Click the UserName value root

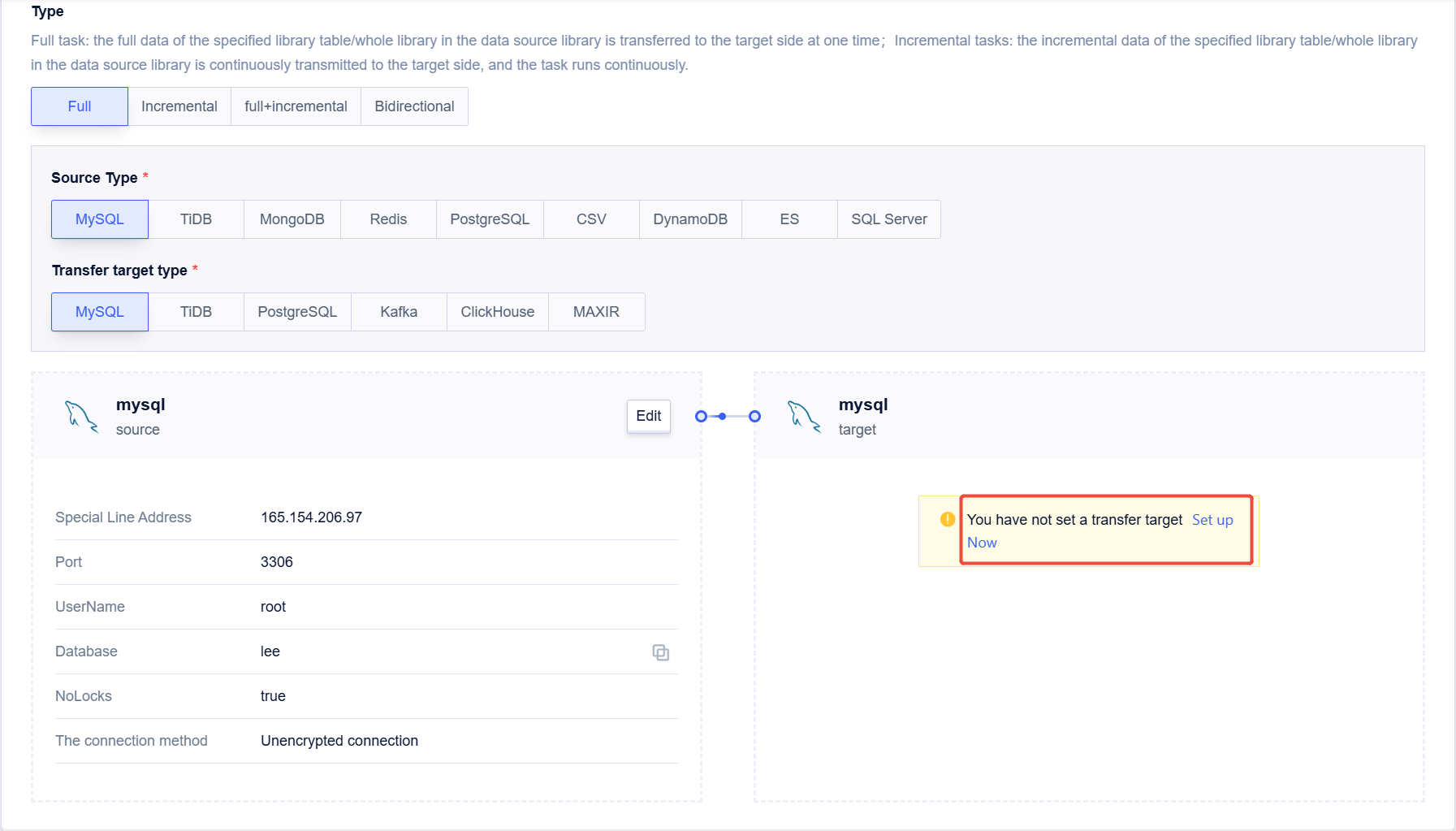[x=273, y=607]
